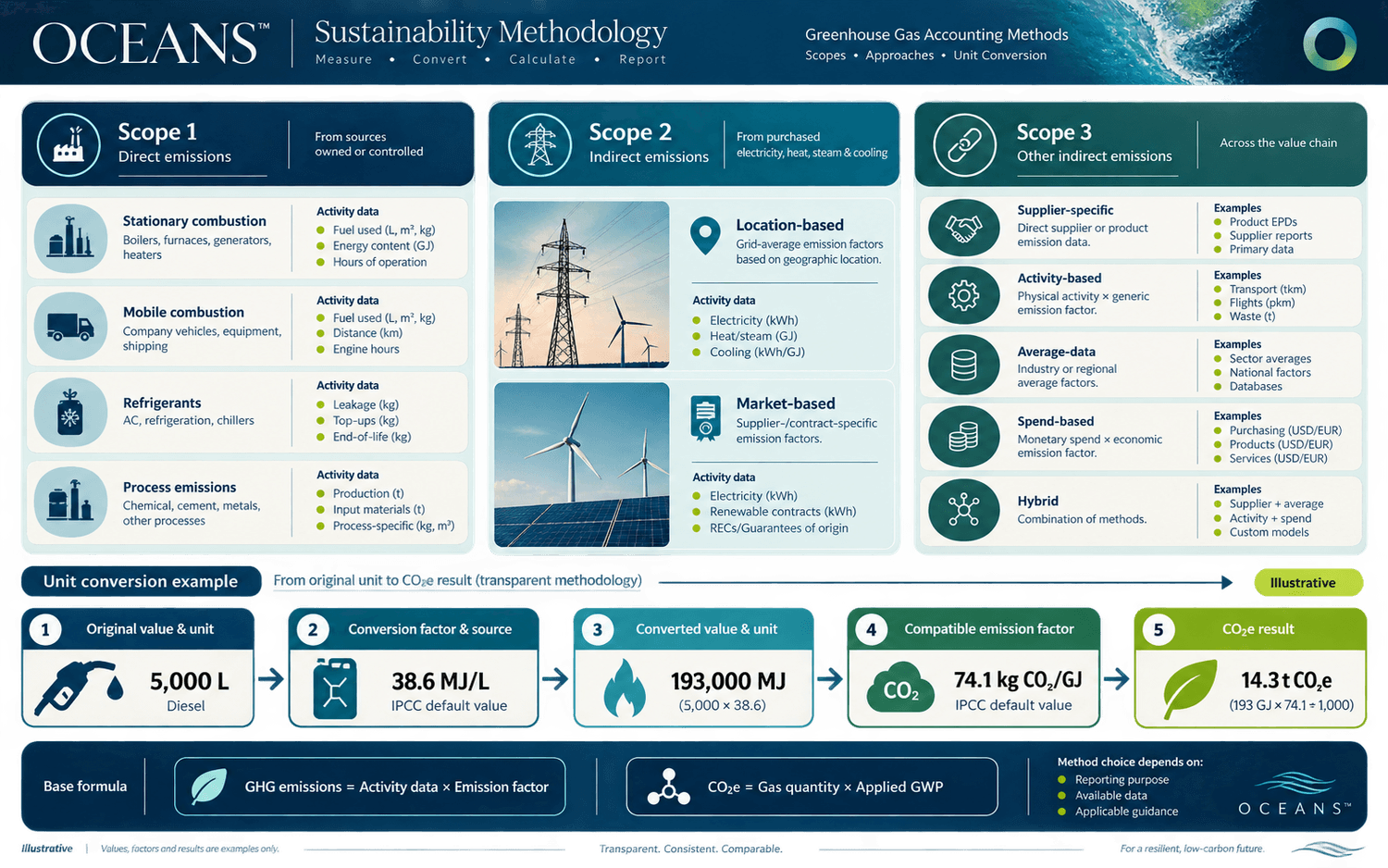This screenshot has height=868, width=1388.
Task: Click the Scope 1 heading
Action: point(157,132)
